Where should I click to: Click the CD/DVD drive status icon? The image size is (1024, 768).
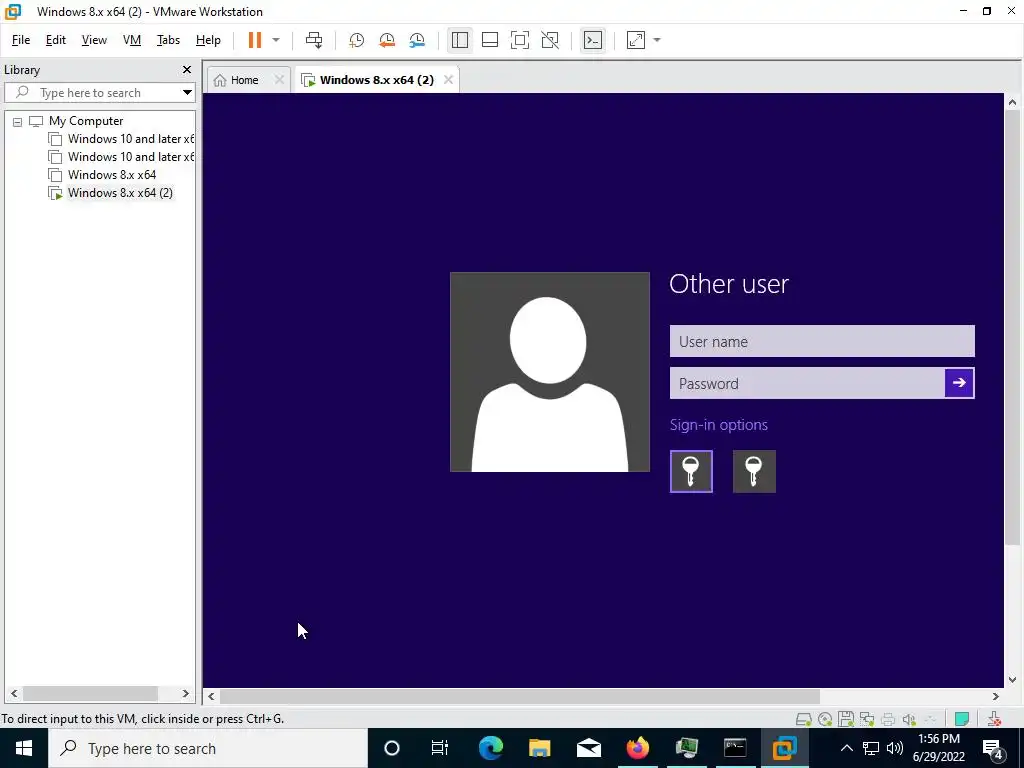825,719
